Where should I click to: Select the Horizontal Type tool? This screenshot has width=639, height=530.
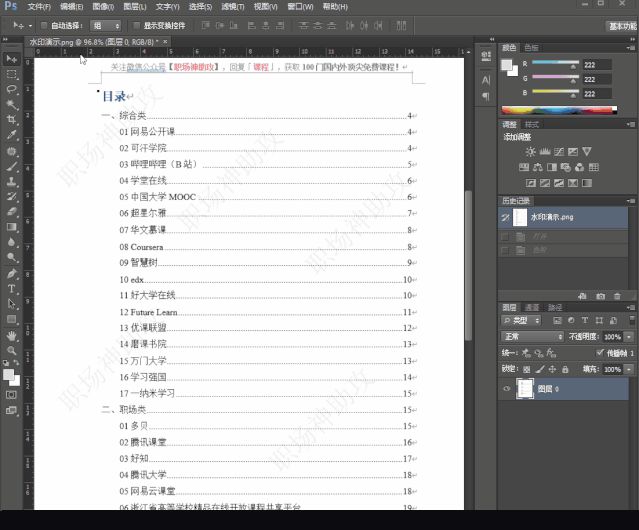[11, 289]
